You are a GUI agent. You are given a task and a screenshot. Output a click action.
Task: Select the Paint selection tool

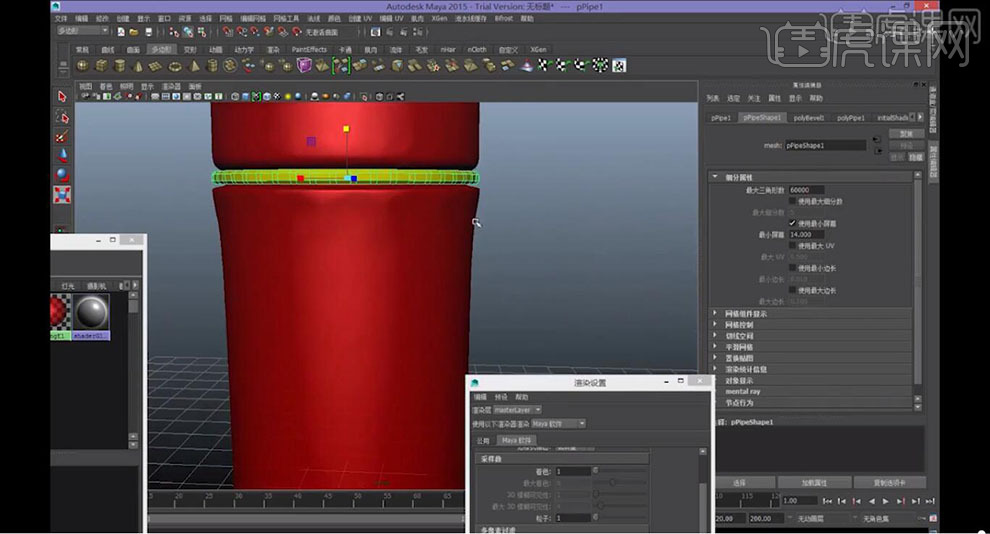[x=62, y=136]
